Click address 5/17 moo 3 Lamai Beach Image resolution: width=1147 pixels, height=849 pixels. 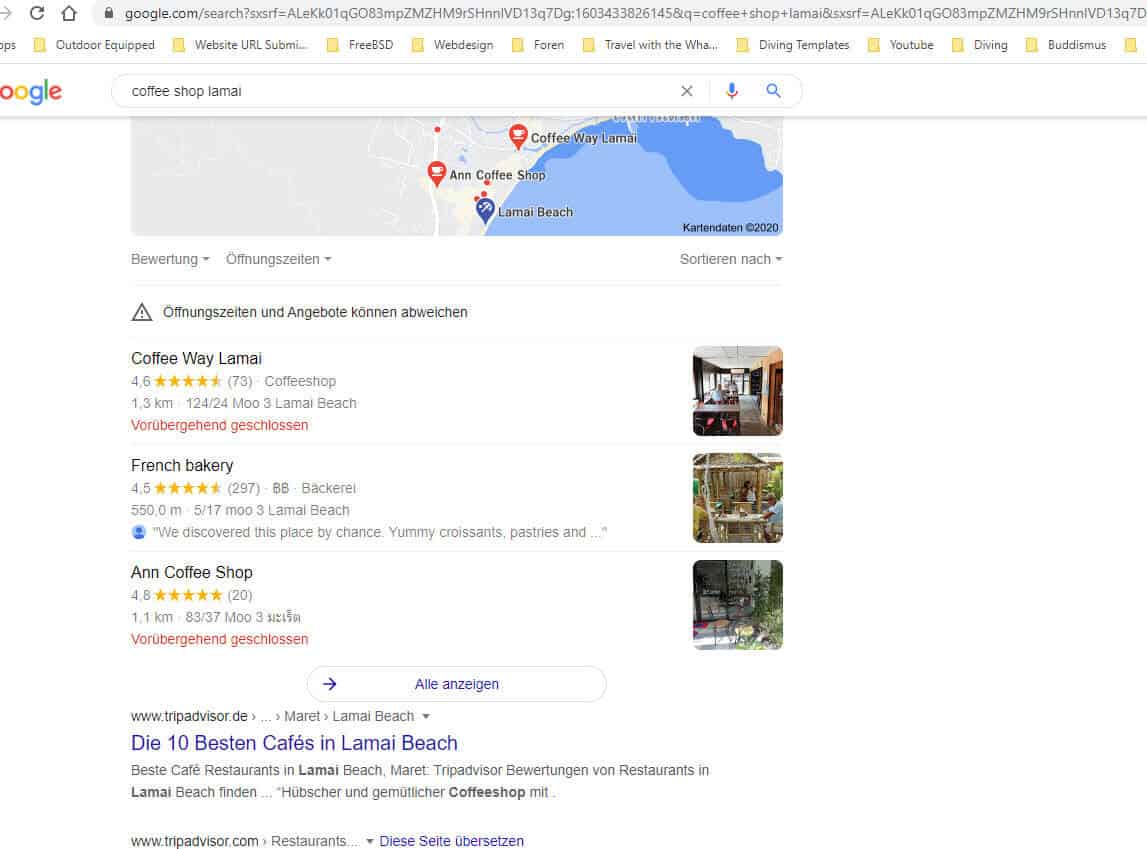pyautogui.click(x=271, y=510)
